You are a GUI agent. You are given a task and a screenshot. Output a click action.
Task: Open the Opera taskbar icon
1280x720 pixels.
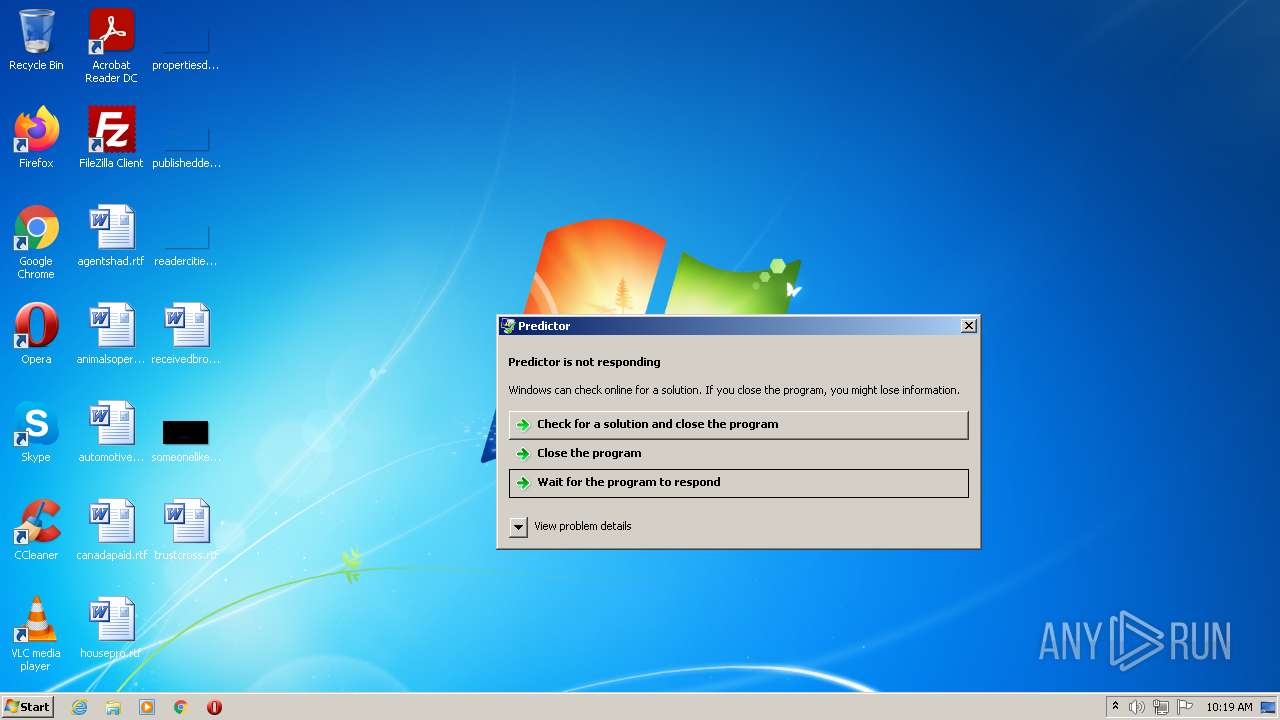(214, 707)
